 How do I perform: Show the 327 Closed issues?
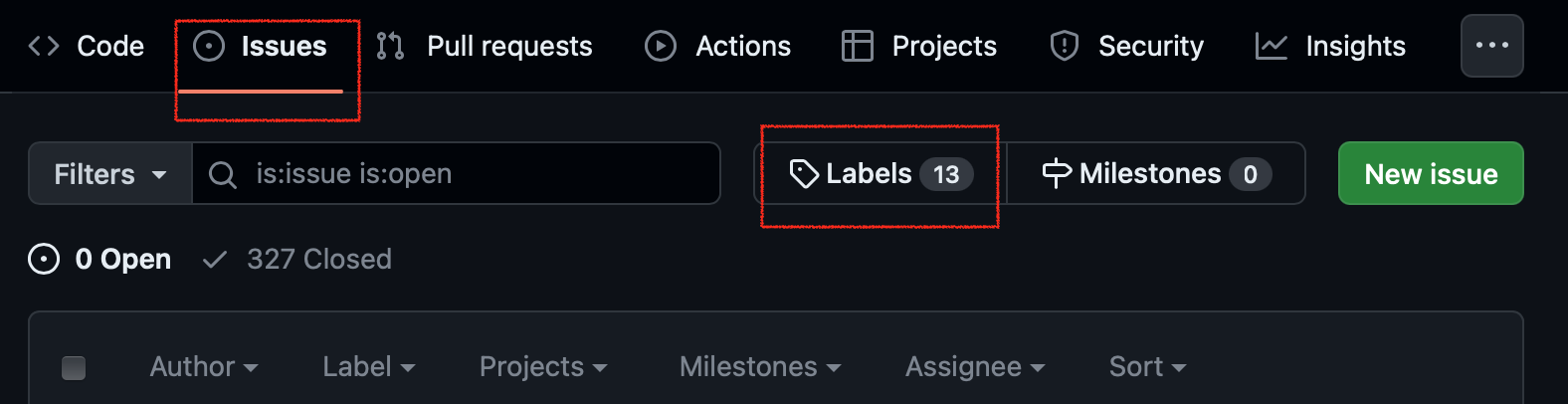pos(297,260)
